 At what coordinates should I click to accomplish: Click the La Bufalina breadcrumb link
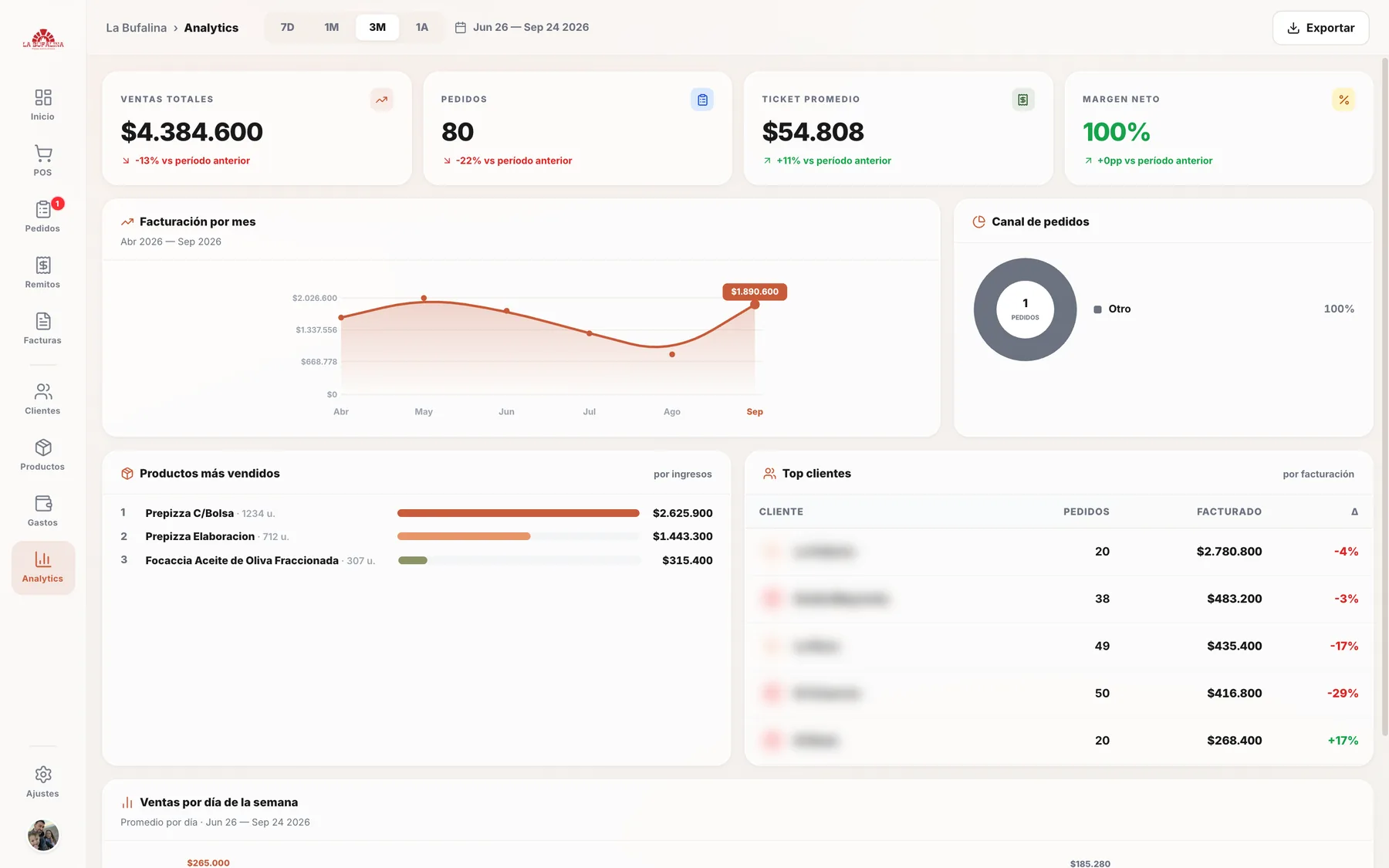coord(137,28)
